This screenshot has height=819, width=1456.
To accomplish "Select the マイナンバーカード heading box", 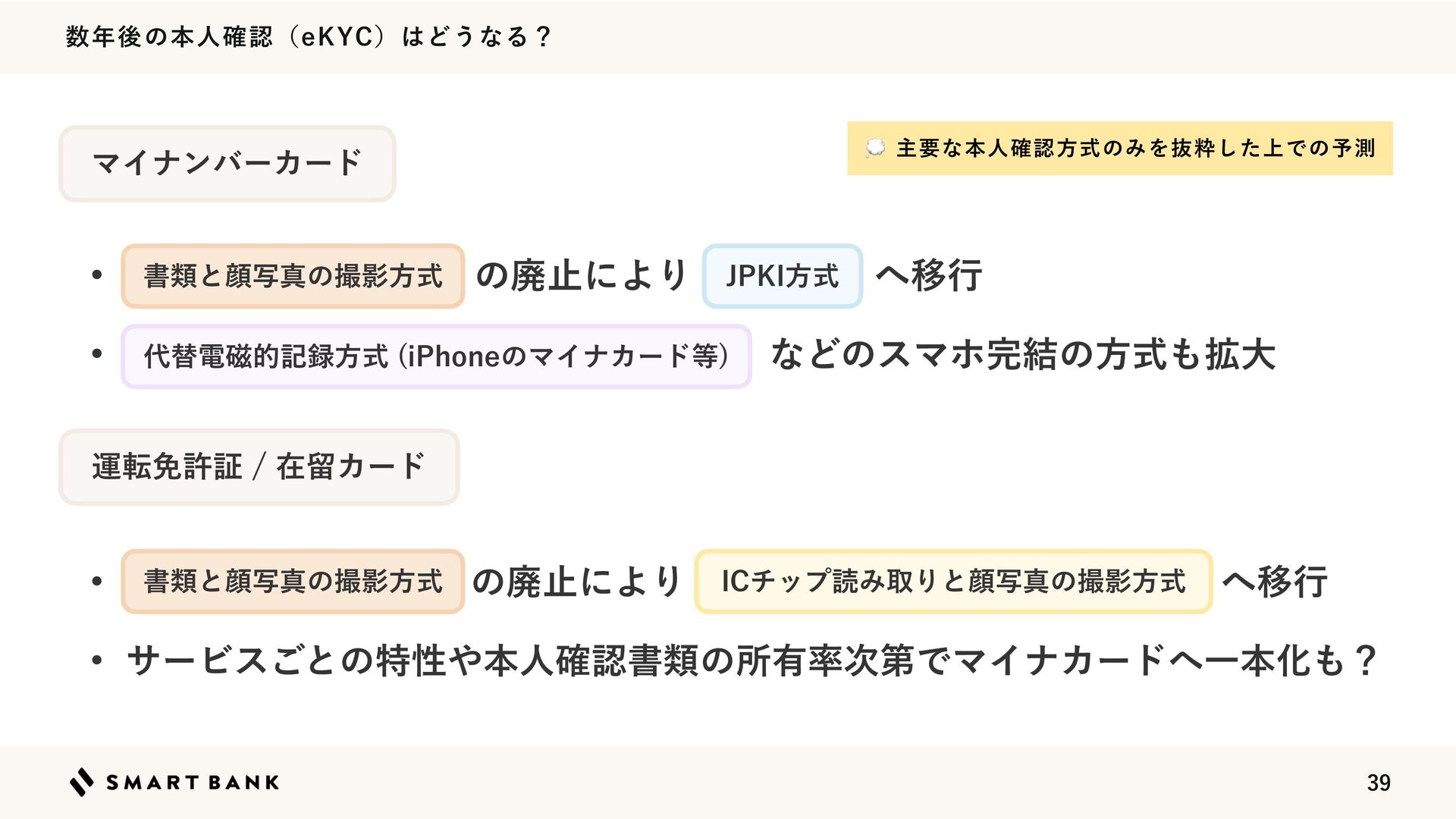I will coord(227,164).
